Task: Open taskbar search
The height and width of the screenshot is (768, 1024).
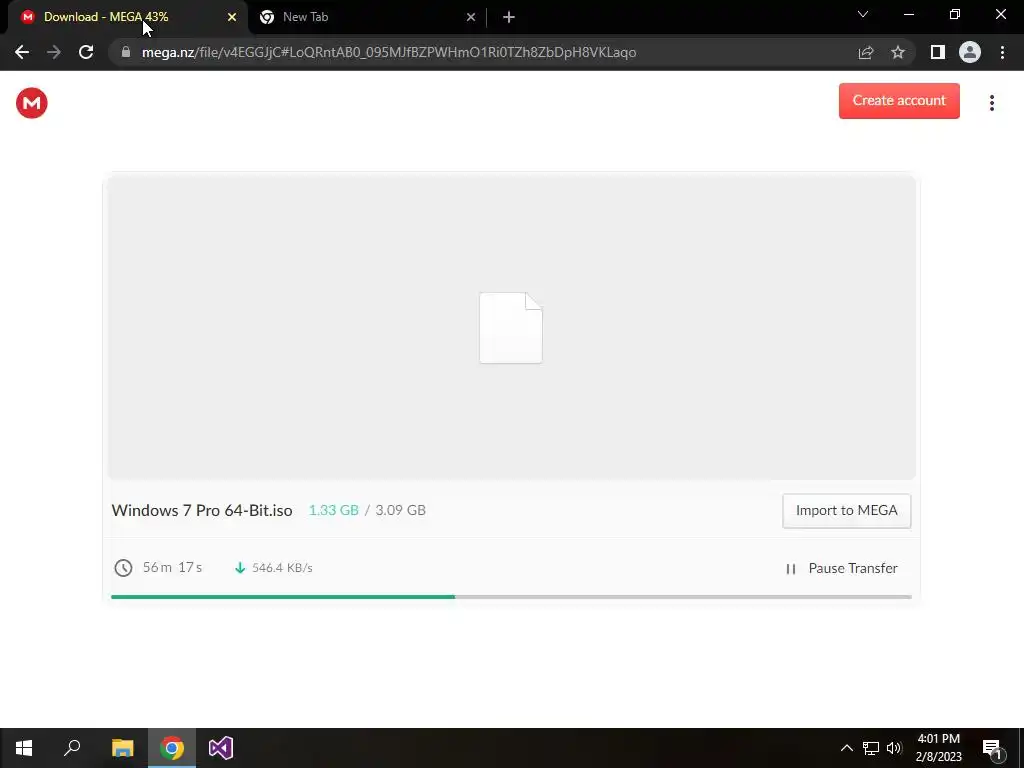Action: coord(72,748)
